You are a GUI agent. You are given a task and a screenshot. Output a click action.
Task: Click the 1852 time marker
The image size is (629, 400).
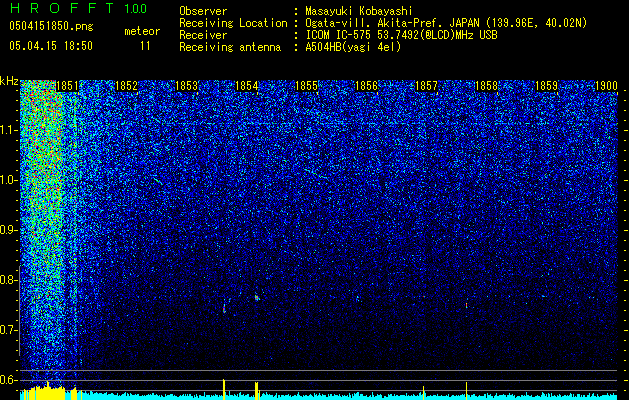pos(126,86)
